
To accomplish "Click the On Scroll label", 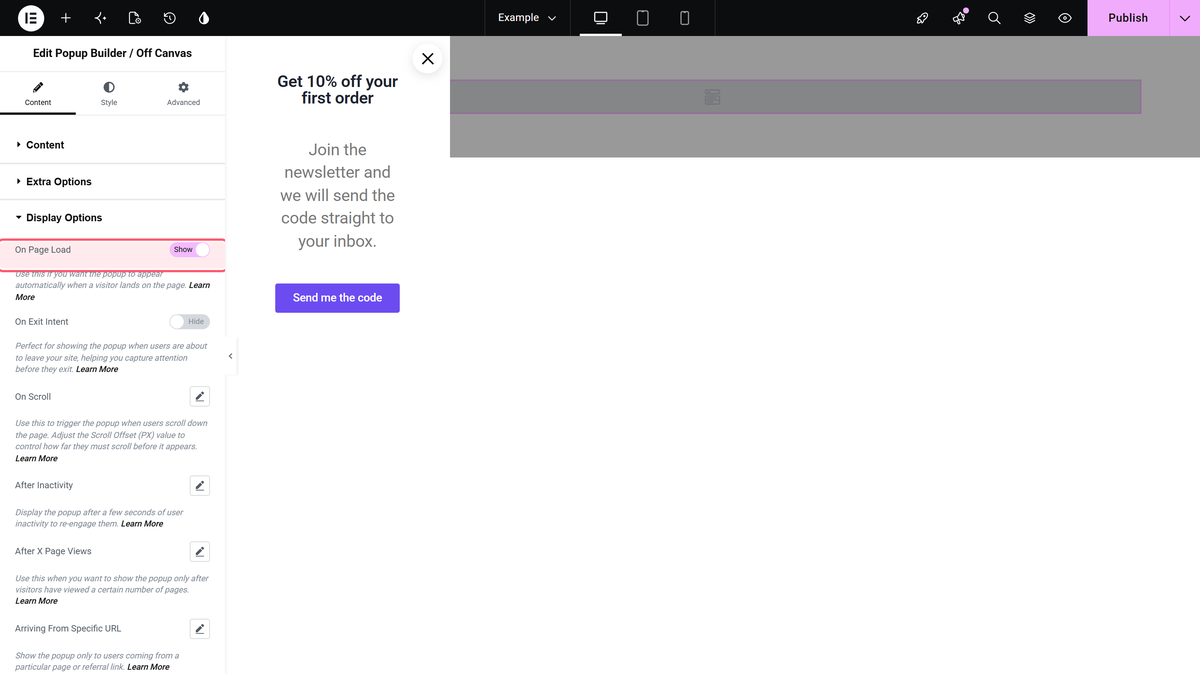I will click(x=33, y=397).
